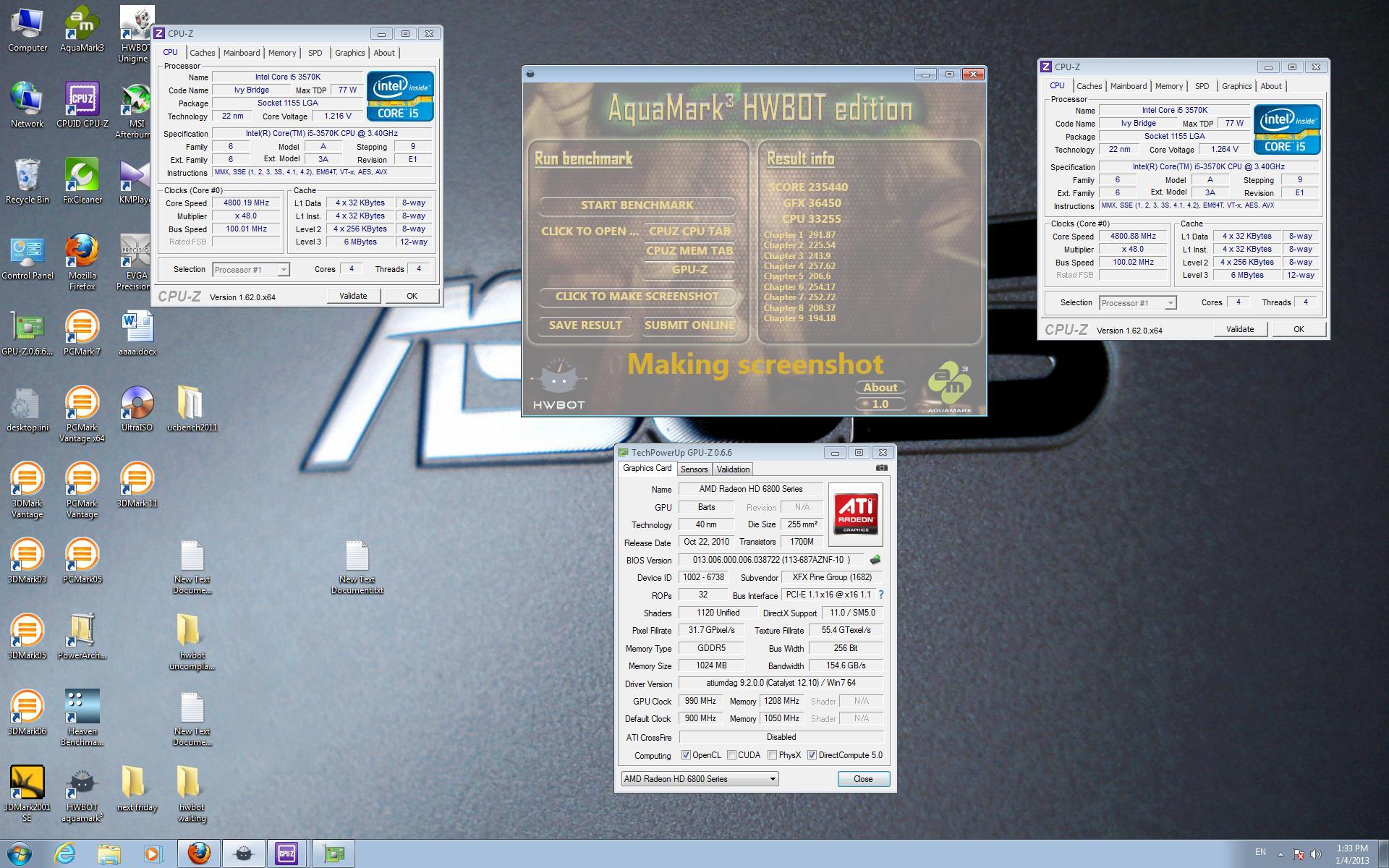Image resolution: width=1389 pixels, height=868 pixels.
Task: Click Close button in GPU-Z
Action: point(863,779)
